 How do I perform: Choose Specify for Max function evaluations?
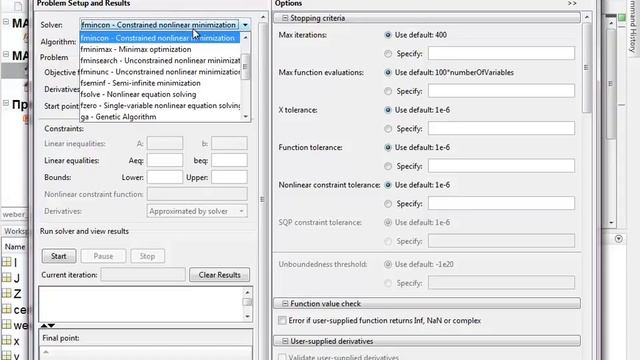pyautogui.click(x=388, y=91)
